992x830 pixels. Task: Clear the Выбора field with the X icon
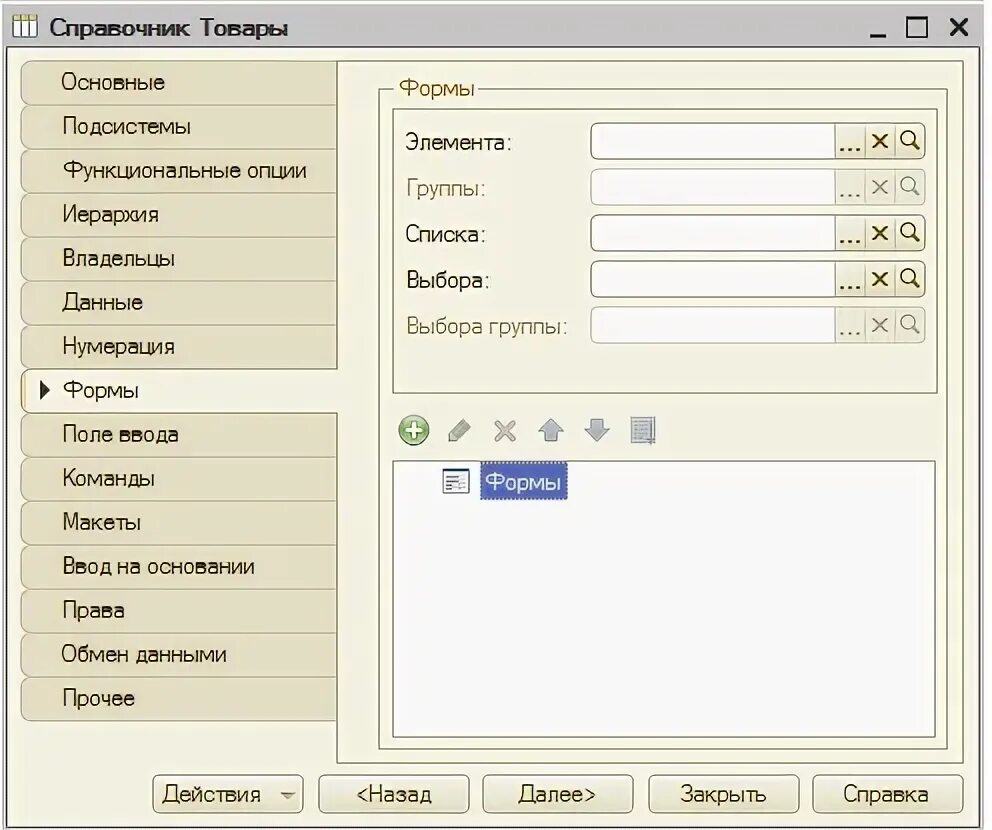click(879, 280)
